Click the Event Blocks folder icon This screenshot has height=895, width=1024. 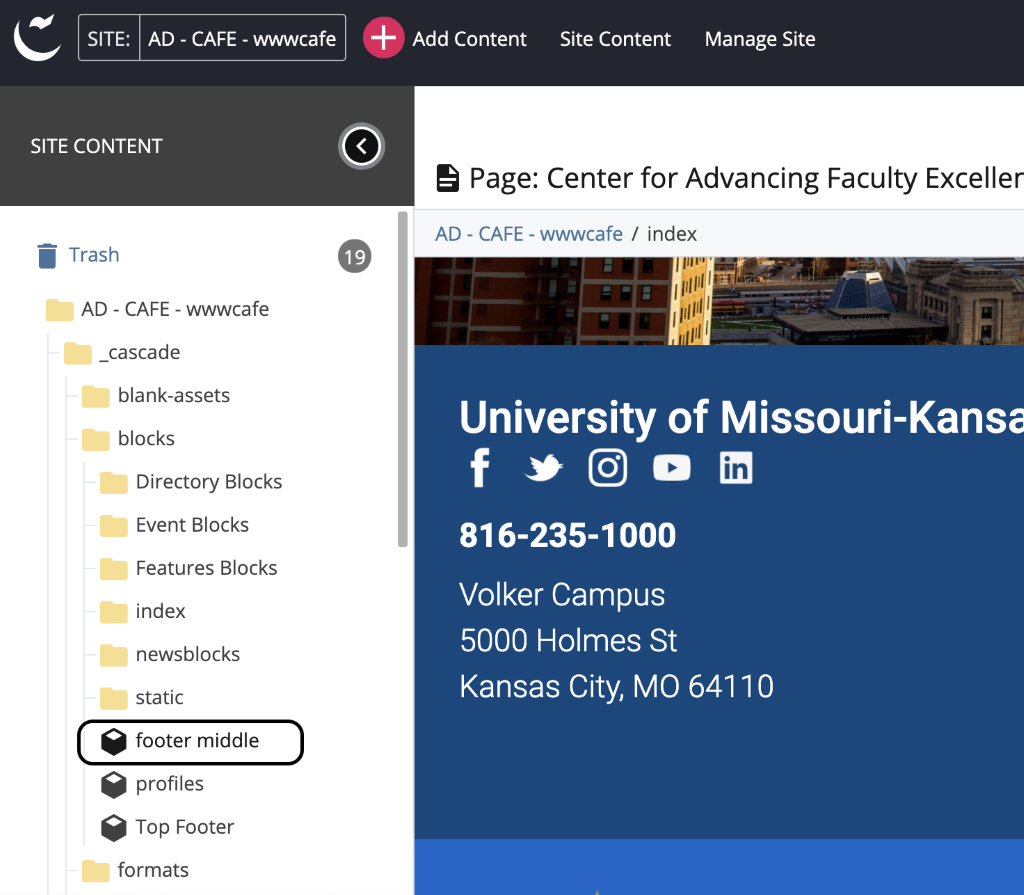click(114, 525)
